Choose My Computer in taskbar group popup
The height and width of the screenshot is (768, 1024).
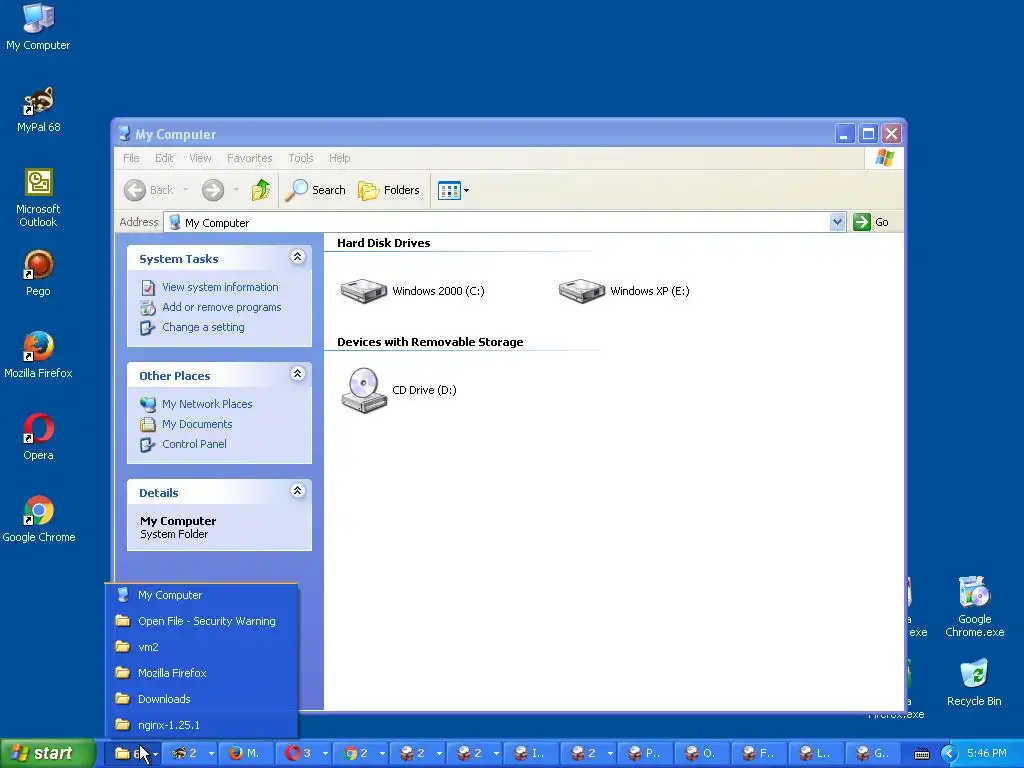(x=202, y=595)
